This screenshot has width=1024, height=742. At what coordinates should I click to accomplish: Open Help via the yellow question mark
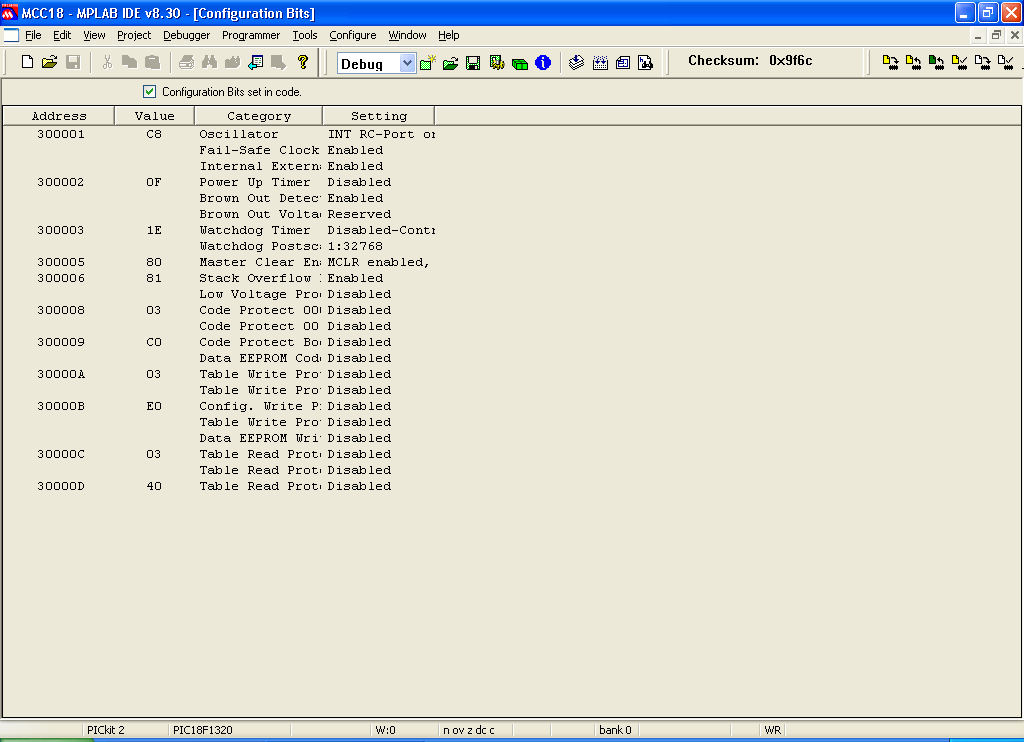(x=302, y=62)
